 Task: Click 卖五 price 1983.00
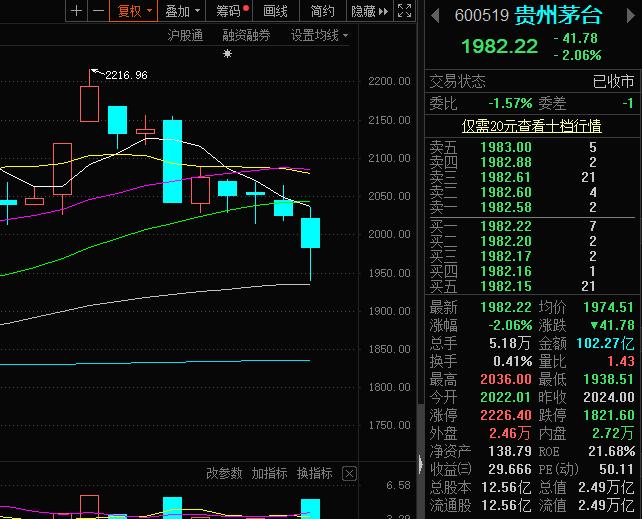click(x=506, y=147)
